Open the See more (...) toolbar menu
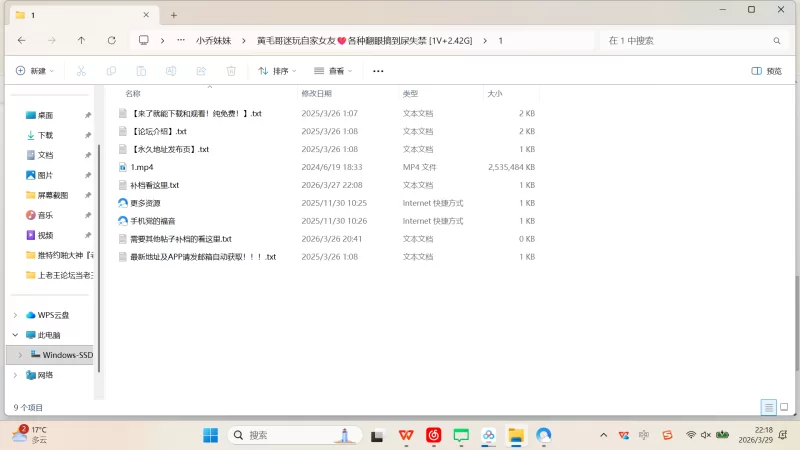The height and width of the screenshot is (450, 800). click(378, 71)
